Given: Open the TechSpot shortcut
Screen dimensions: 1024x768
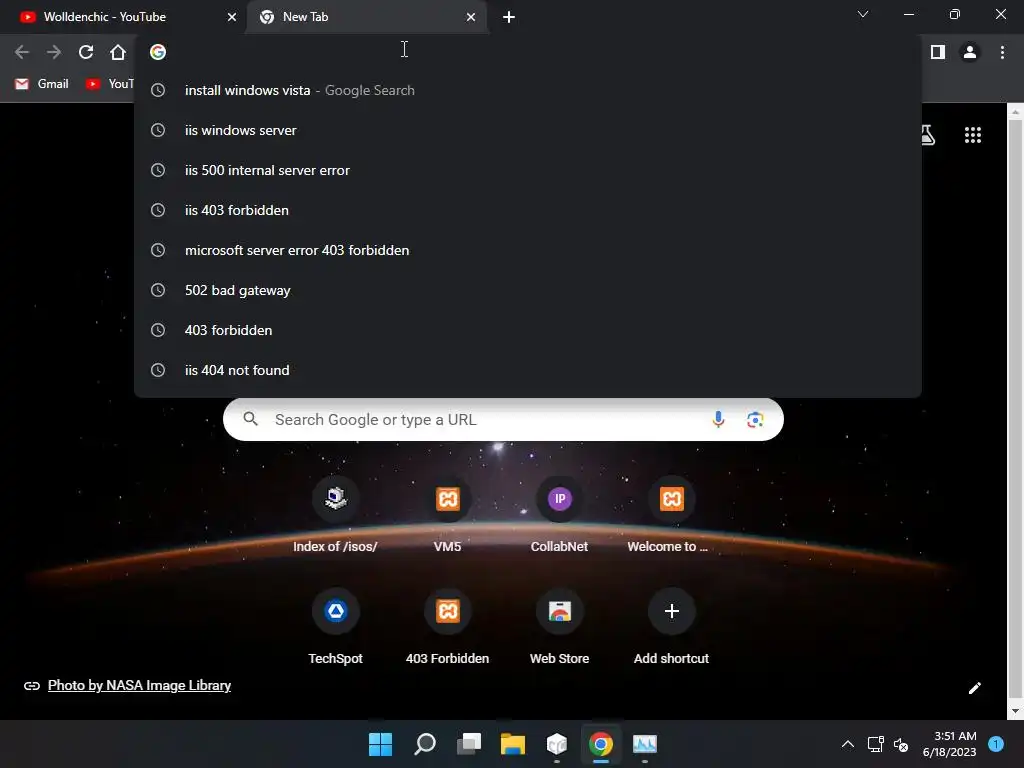Looking at the screenshot, I should pyautogui.click(x=336, y=628).
